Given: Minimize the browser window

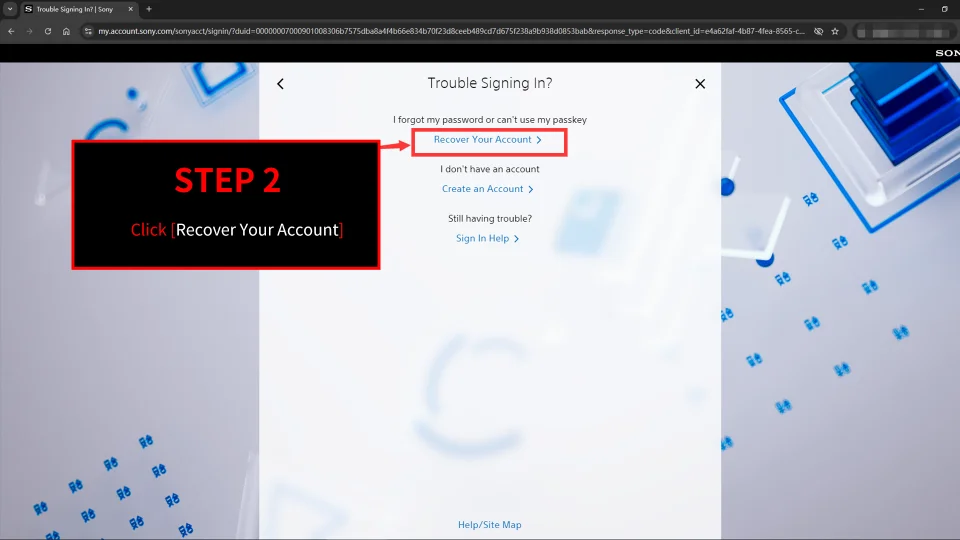Looking at the screenshot, I should tap(917, 9).
